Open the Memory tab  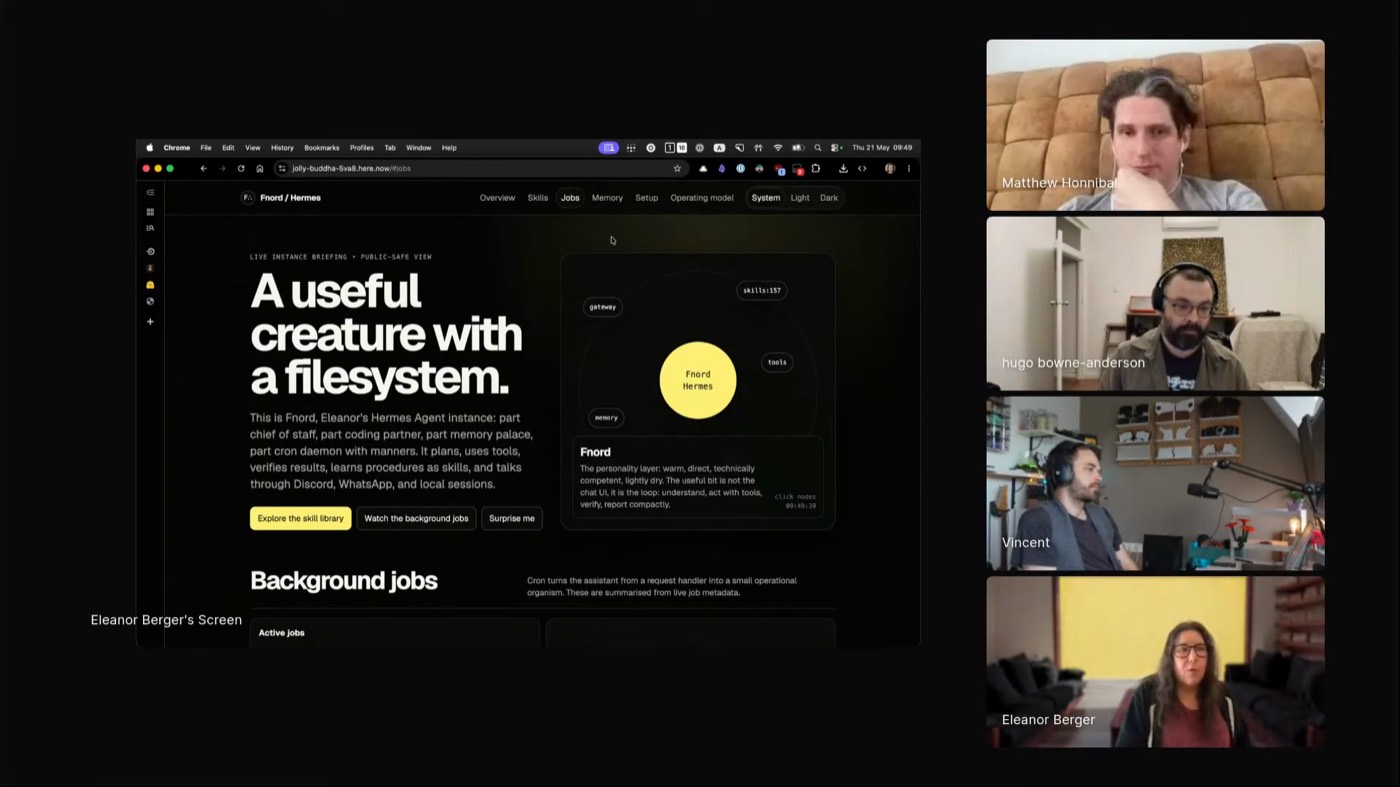click(x=607, y=198)
